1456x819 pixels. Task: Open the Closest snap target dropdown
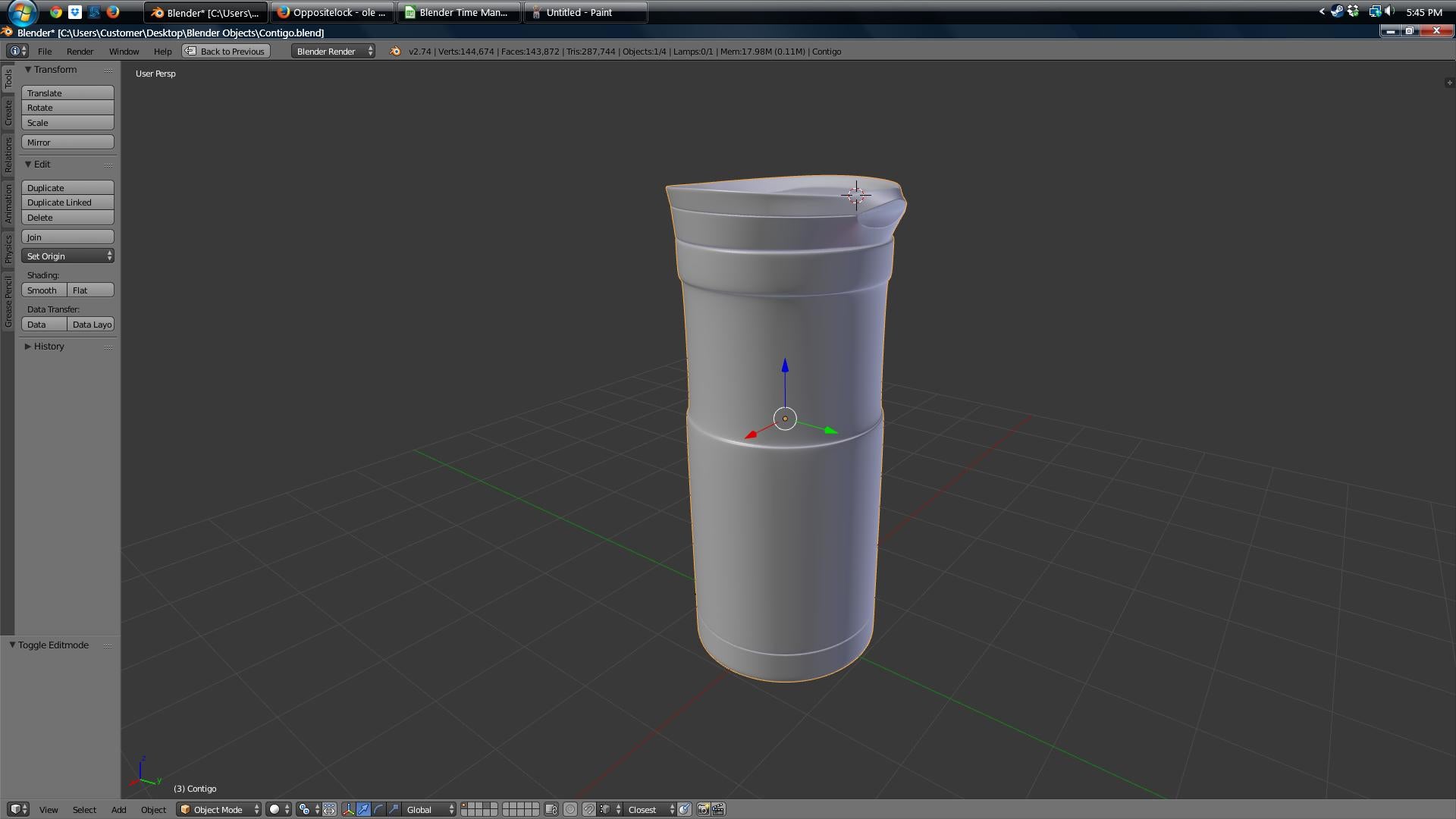point(650,809)
